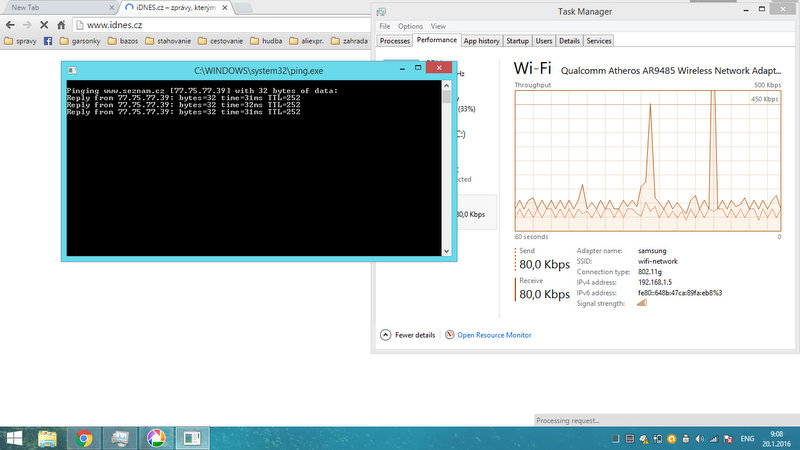Open the Options menu in Task Manager
800x450 pixels.
(x=410, y=26)
